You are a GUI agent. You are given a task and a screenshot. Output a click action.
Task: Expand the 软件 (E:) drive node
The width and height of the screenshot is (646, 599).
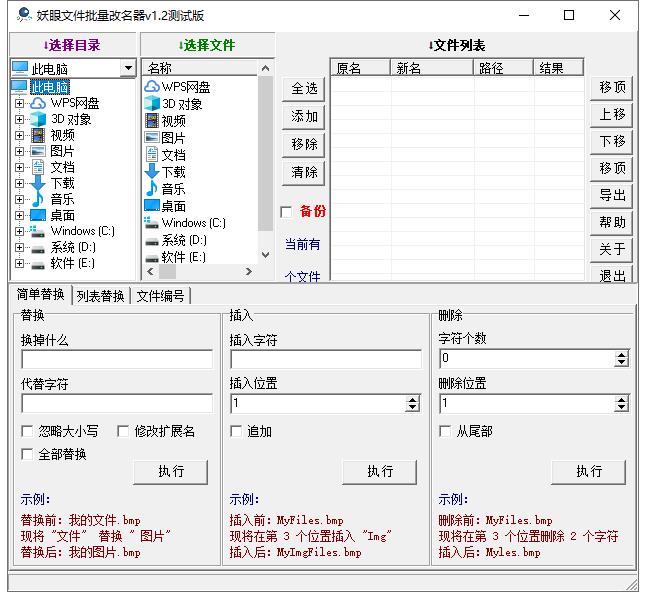click(x=19, y=263)
